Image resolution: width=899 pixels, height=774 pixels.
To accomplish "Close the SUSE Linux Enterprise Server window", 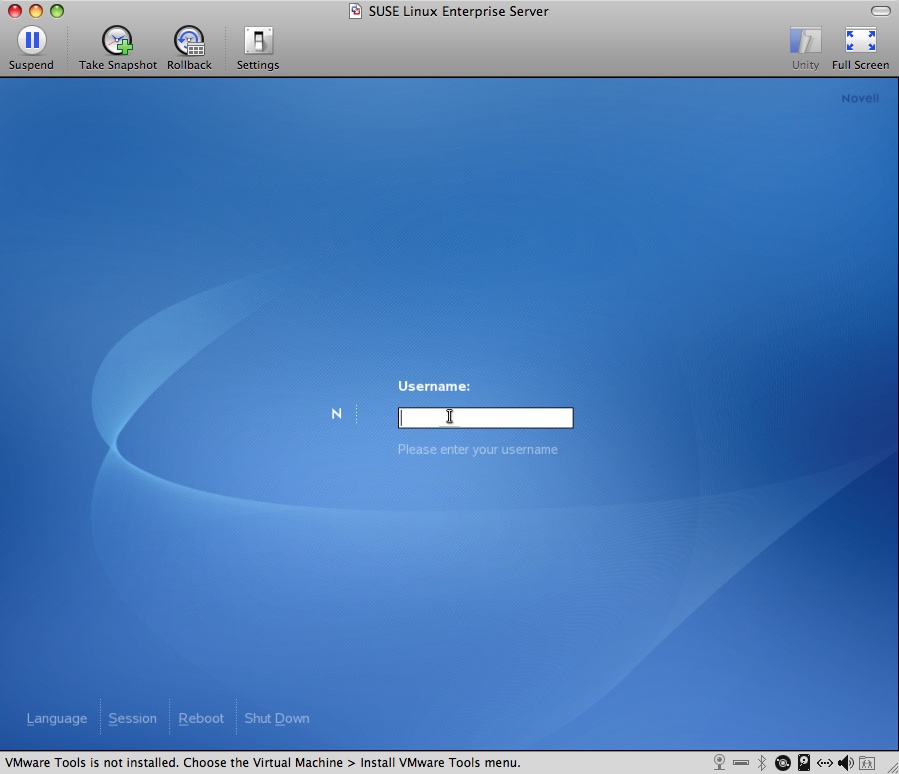I will (15, 11).
